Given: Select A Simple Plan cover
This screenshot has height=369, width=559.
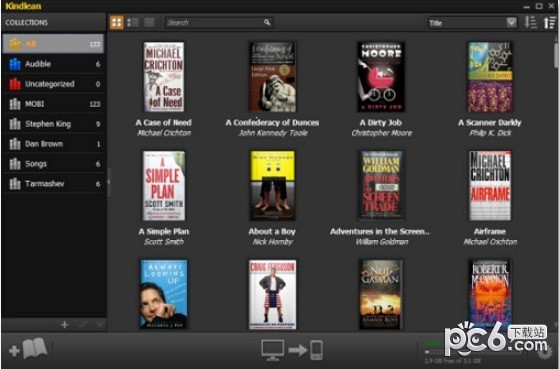Looking at the screenshot, I should pos(164,186).
